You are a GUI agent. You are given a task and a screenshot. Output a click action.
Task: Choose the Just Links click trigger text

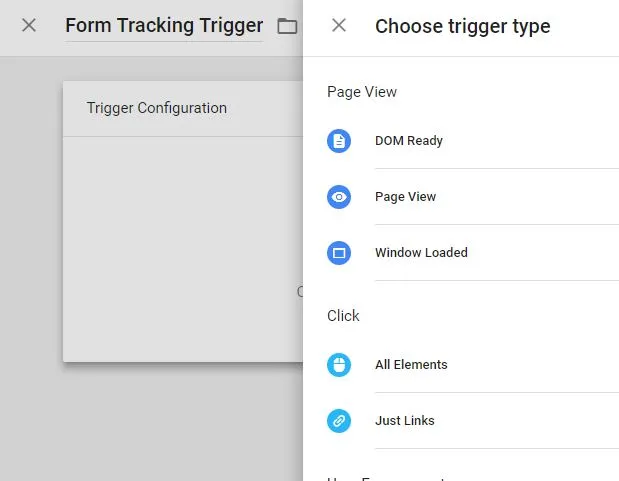click(x=405, y=421)
